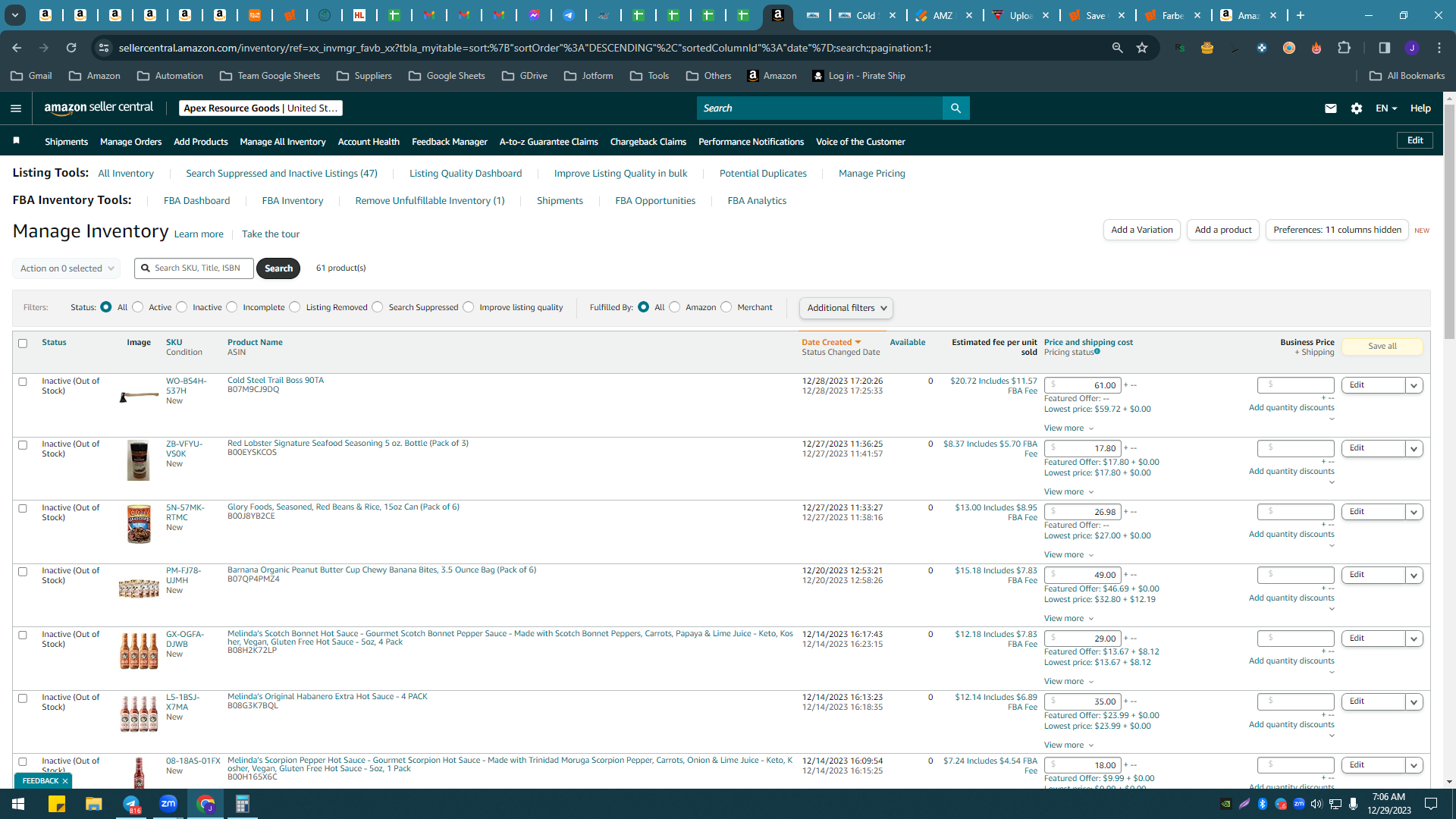Expand View more for 61.00 price row

pos(1069,428)
